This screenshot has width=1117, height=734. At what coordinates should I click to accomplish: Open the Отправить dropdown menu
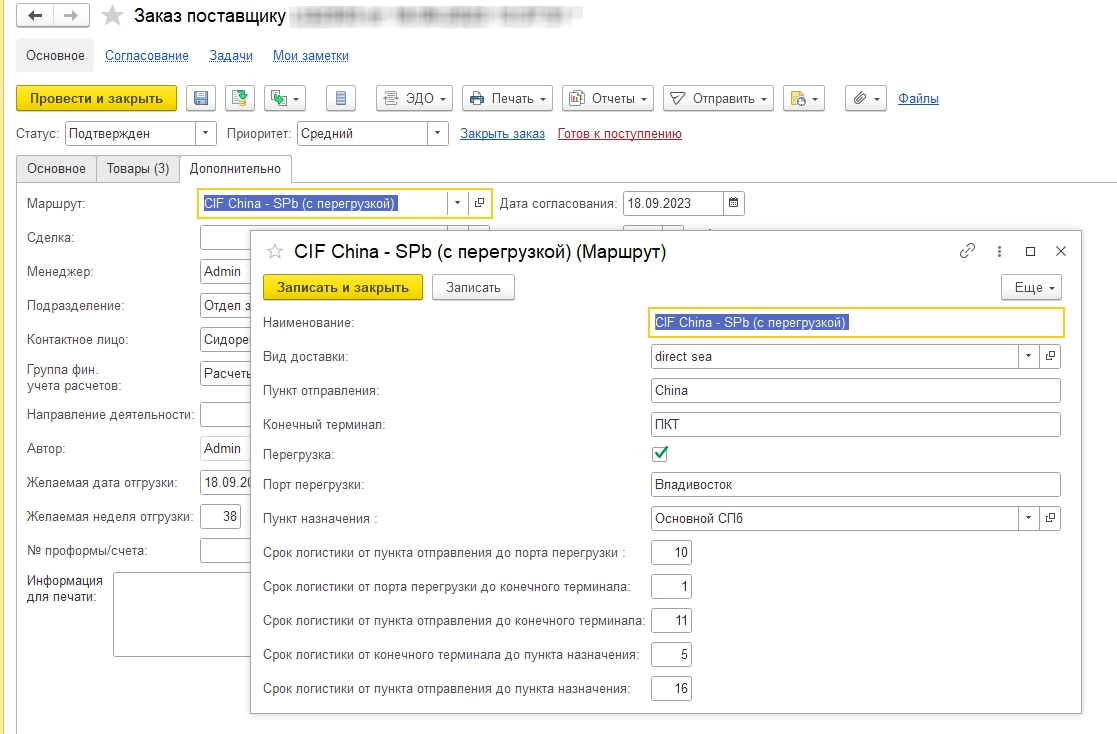click(719, 98)
